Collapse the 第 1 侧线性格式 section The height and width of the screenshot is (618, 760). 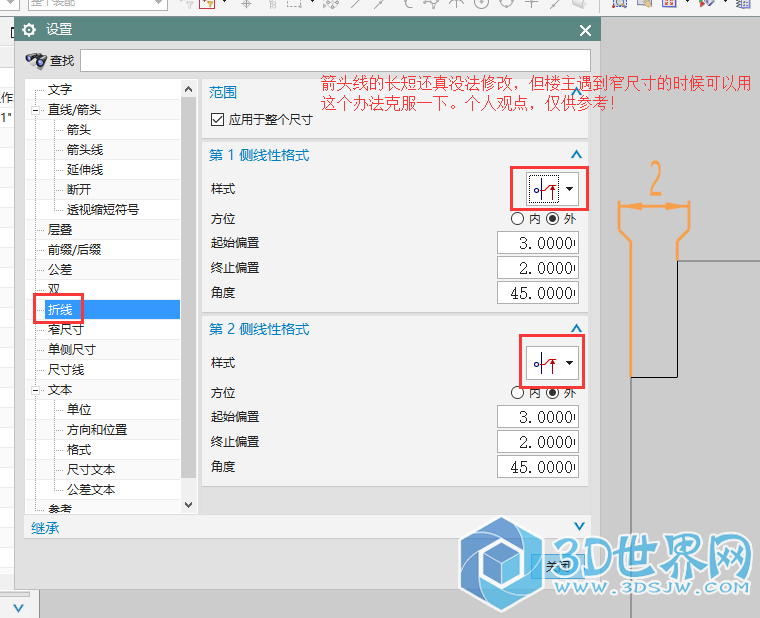[x=576, y=155]
